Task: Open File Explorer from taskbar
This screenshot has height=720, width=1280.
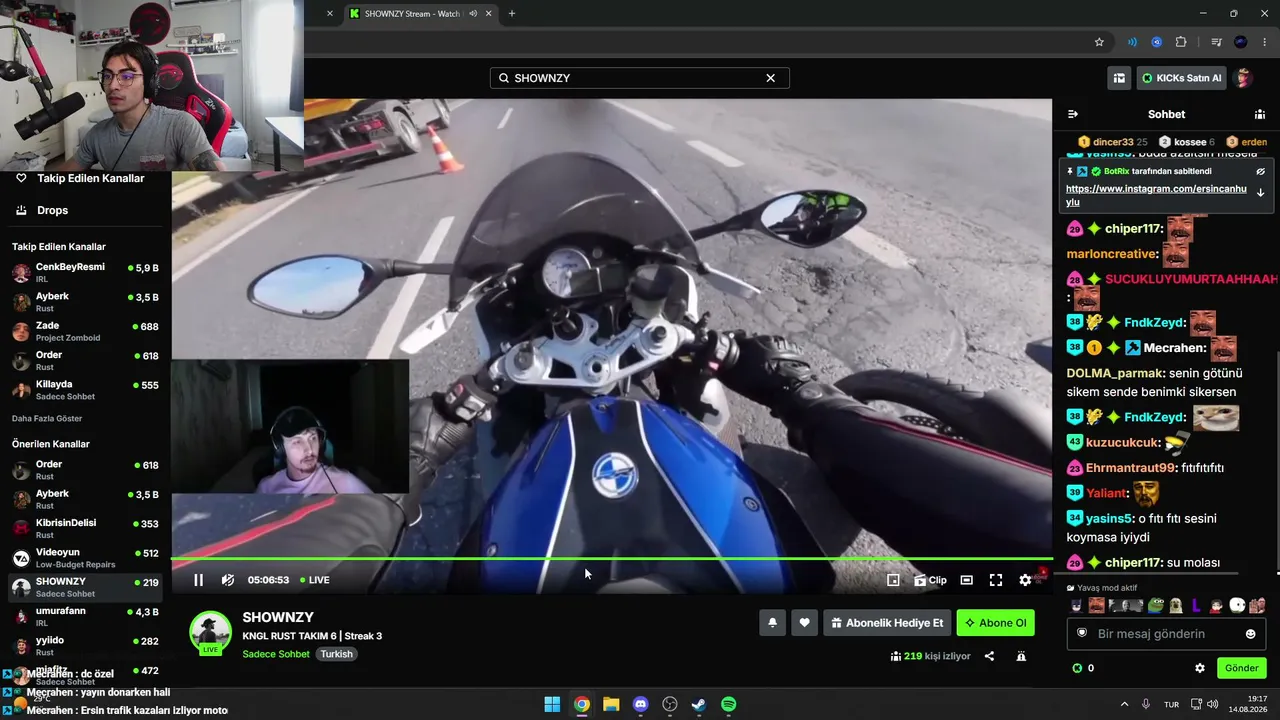Action: click(611, 704)
